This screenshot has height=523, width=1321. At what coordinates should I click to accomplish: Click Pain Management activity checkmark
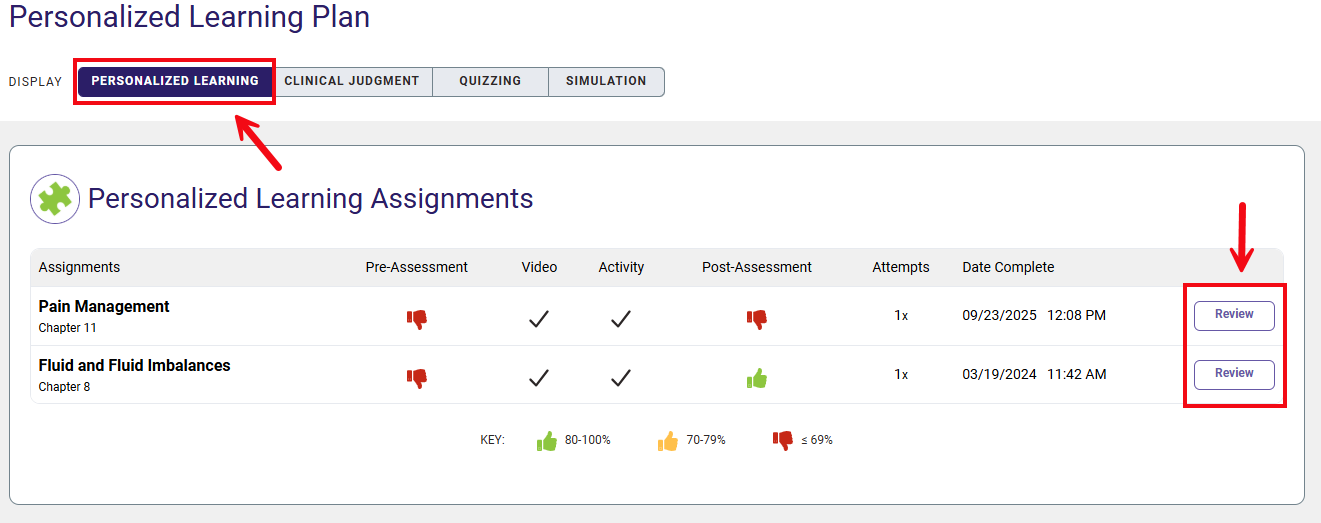tap(621, 319)
